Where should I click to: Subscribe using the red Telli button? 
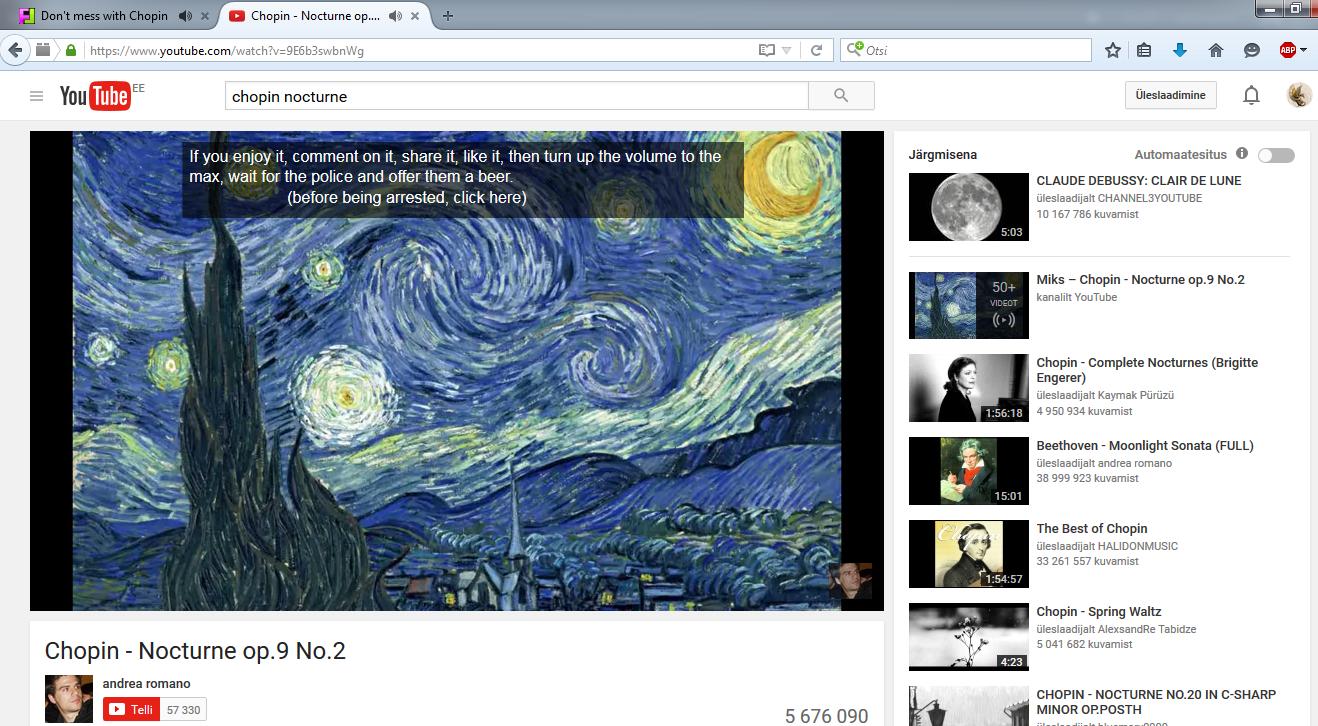click(130, 710)
